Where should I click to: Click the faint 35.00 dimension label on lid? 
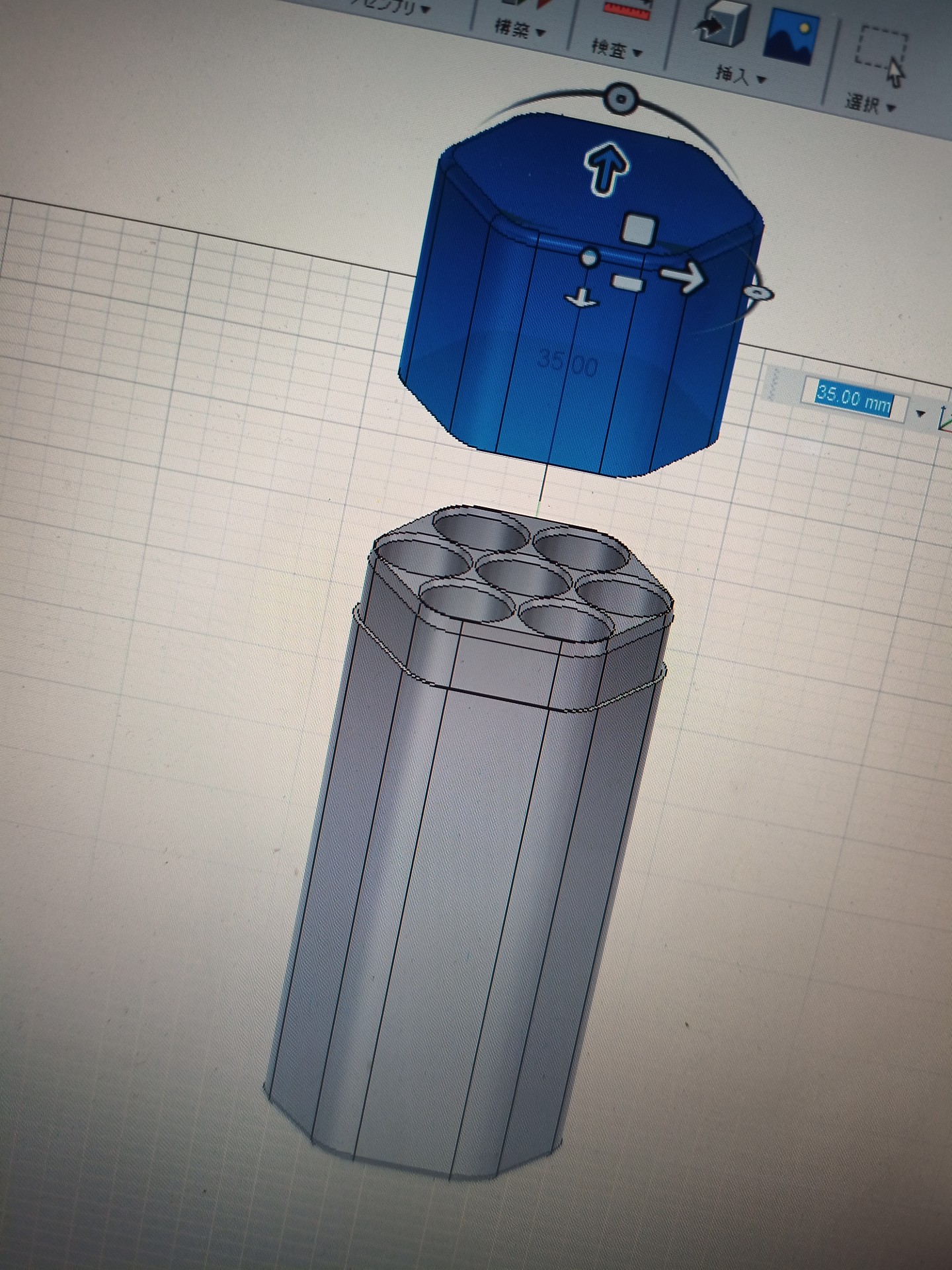coord(568,362)
